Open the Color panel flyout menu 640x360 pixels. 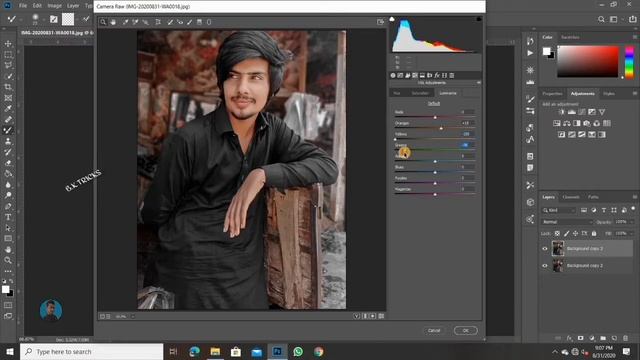tap(635, 37)
